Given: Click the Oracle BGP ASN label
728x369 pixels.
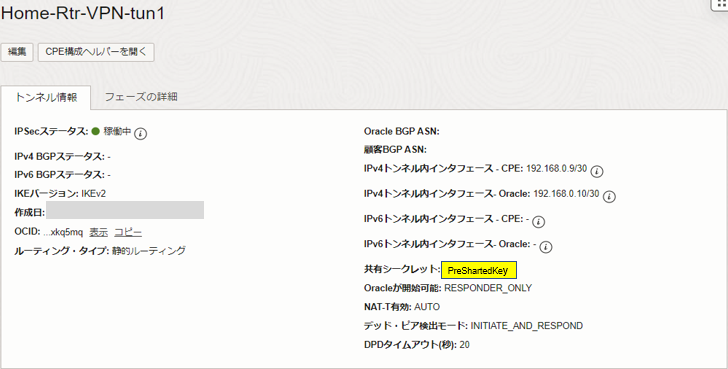Looking at the screenshot, I should (402, 131).
